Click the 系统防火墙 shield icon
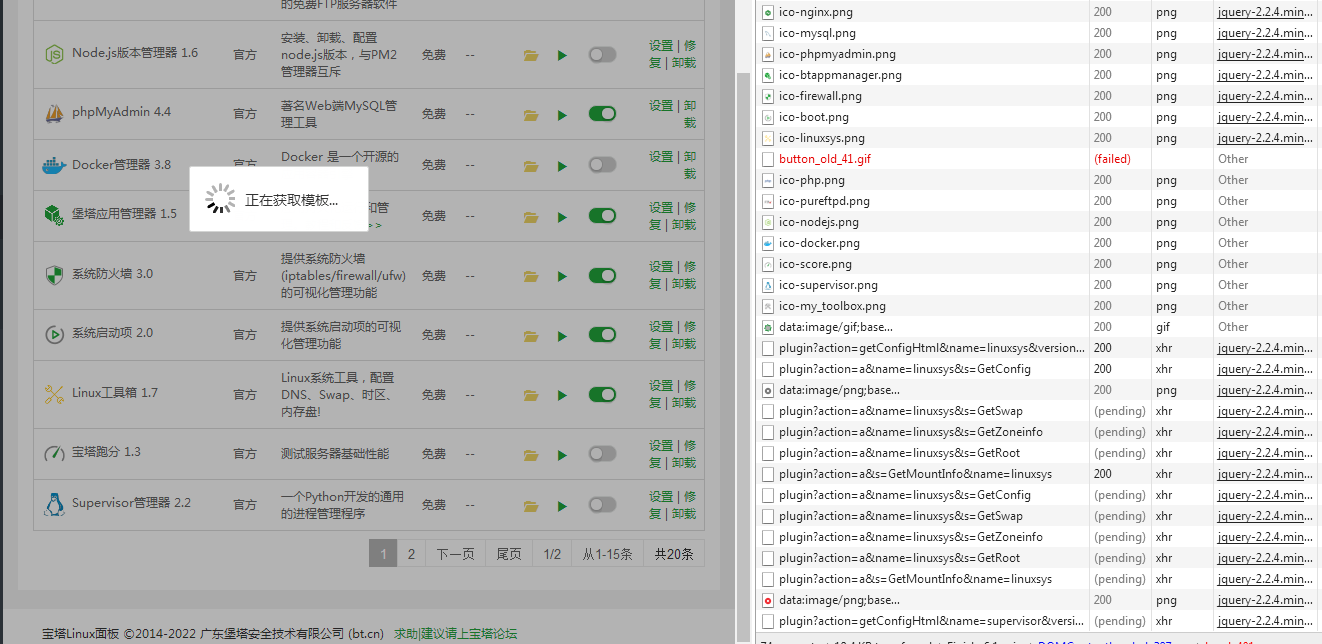 (54, 275)
